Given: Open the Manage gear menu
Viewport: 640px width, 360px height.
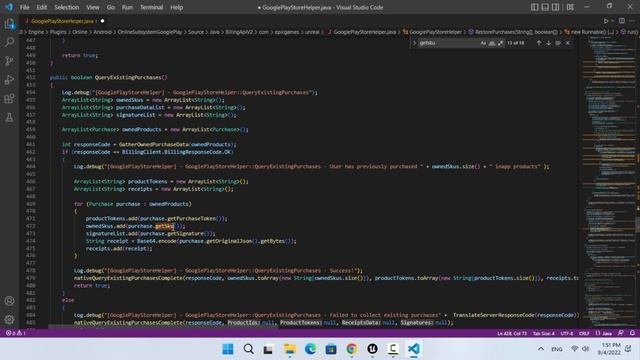Looking at the screenshot, I should tap(9, 320).
